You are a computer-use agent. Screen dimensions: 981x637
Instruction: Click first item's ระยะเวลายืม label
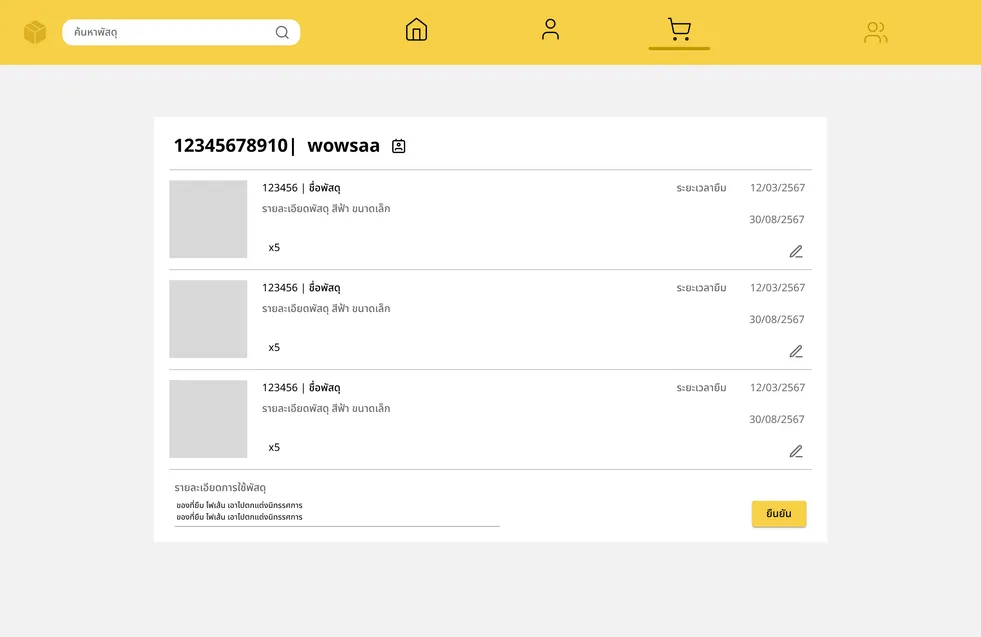[x=701, y=188]
